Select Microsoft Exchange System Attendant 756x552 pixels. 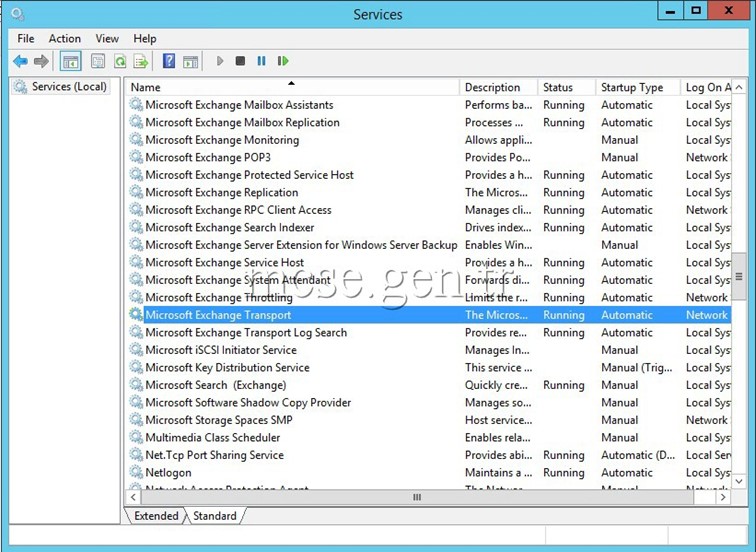coord(429,280)
